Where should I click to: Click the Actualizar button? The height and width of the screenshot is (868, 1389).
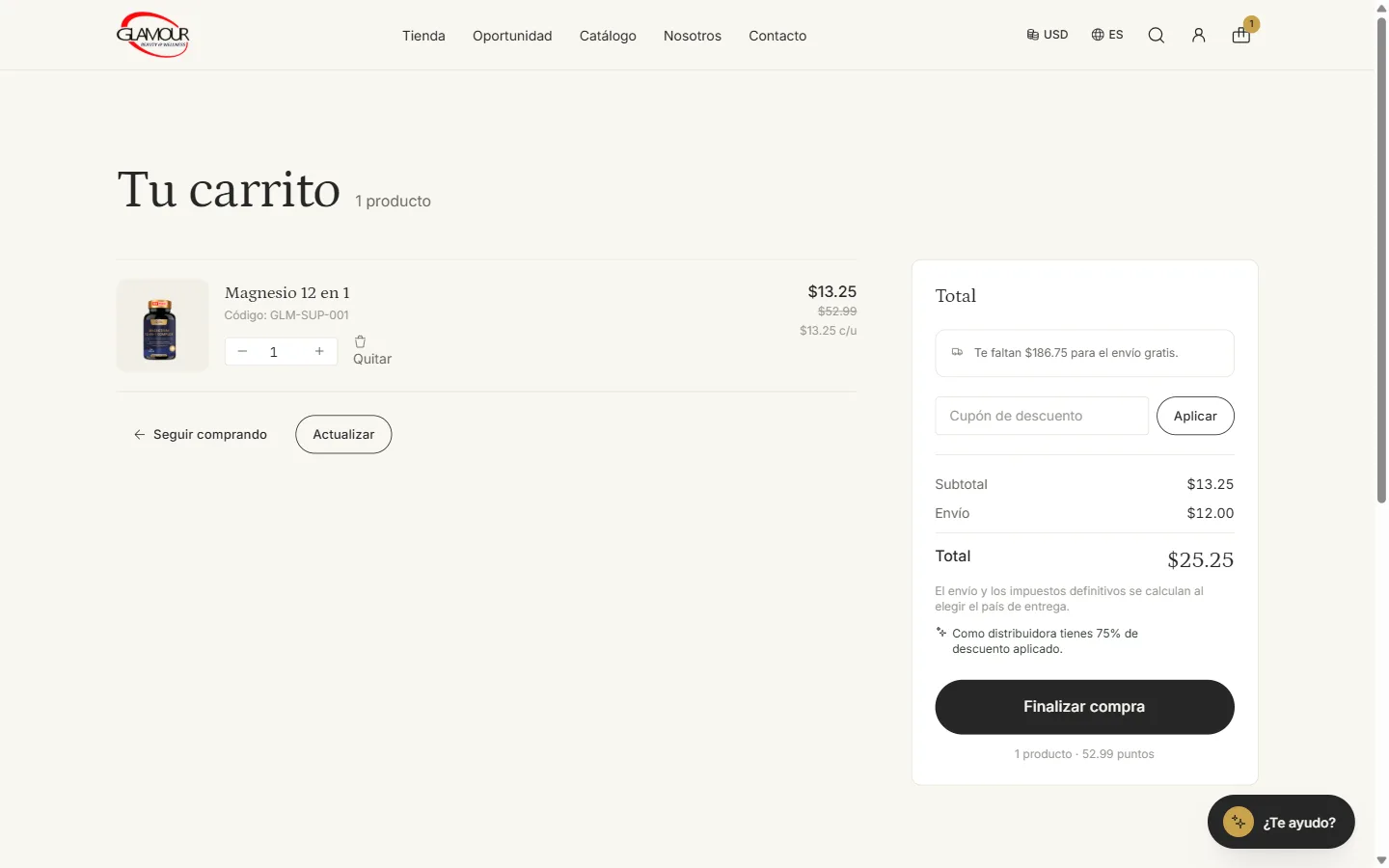(343, 434)
